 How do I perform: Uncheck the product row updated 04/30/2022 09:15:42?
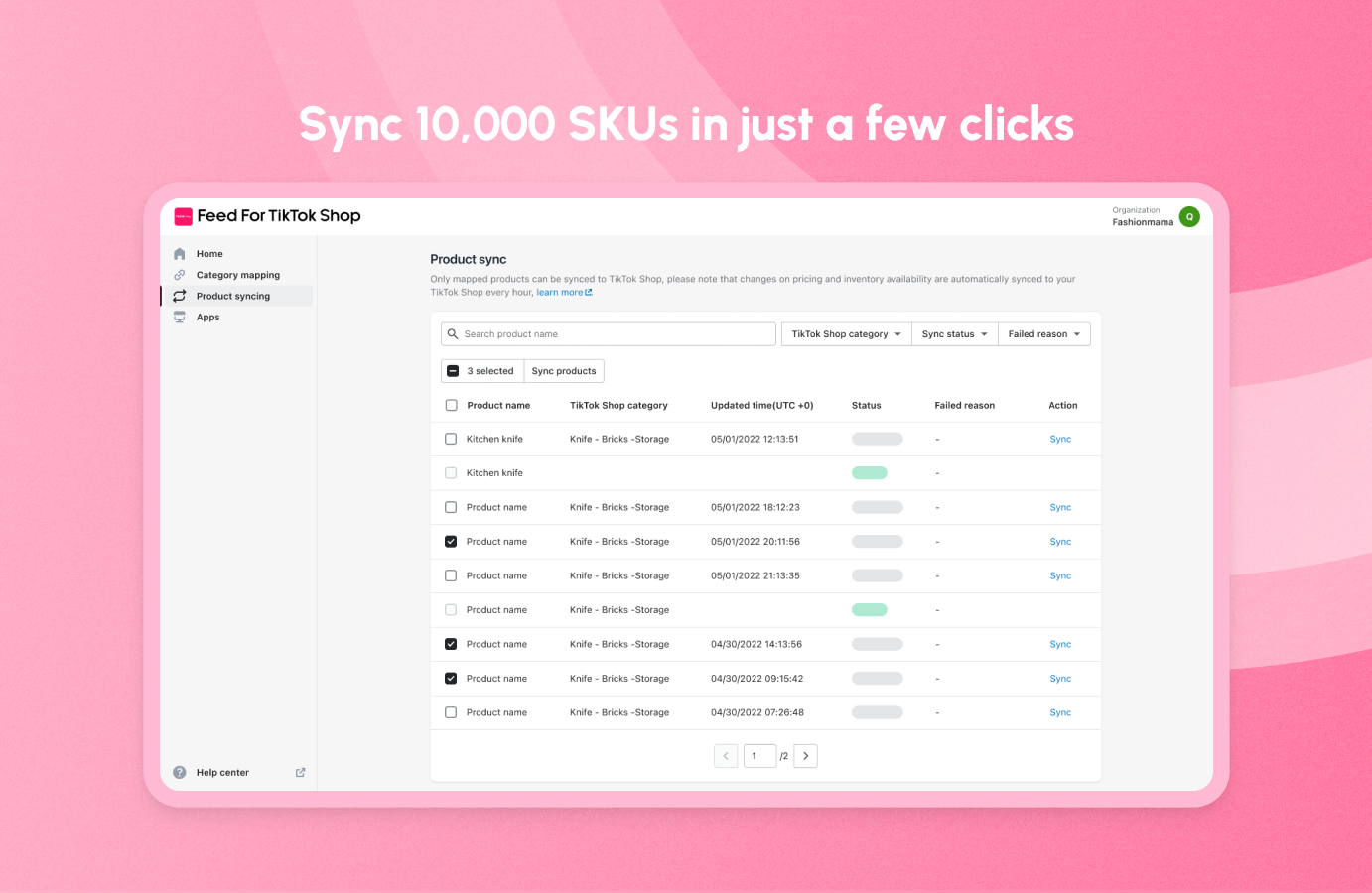click(x=451, y=679)
